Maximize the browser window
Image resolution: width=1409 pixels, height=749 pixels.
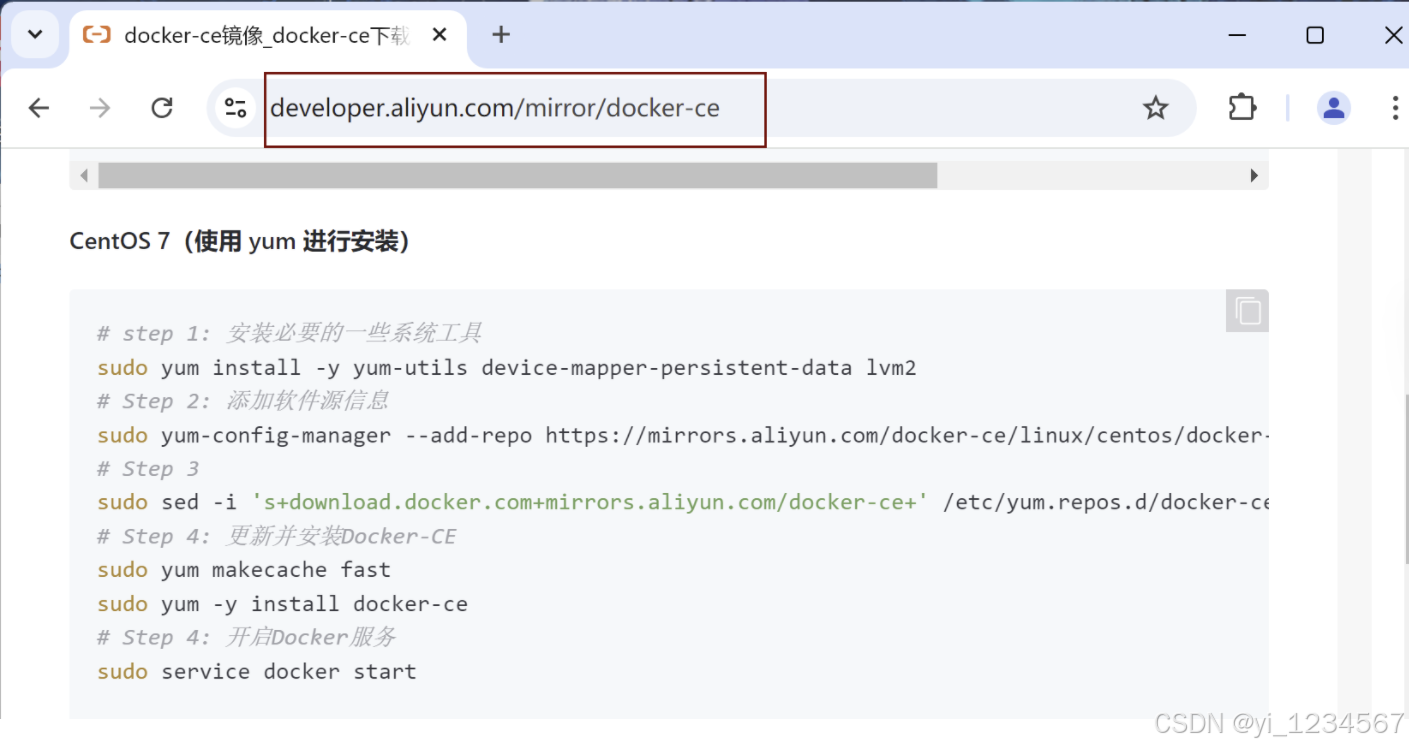(x=1315, y=35)
